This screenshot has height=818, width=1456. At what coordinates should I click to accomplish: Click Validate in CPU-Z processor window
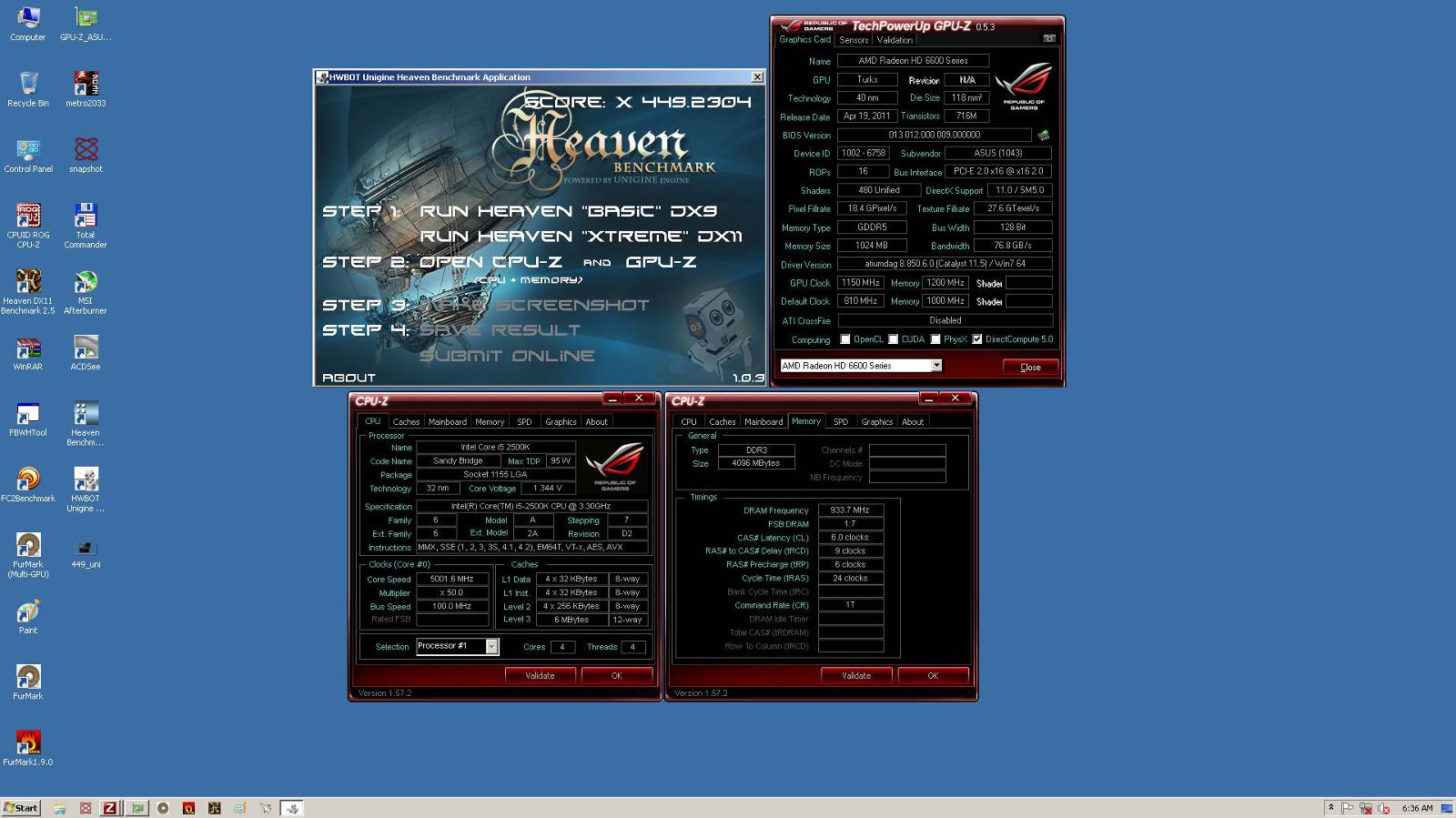pos(540,675)
